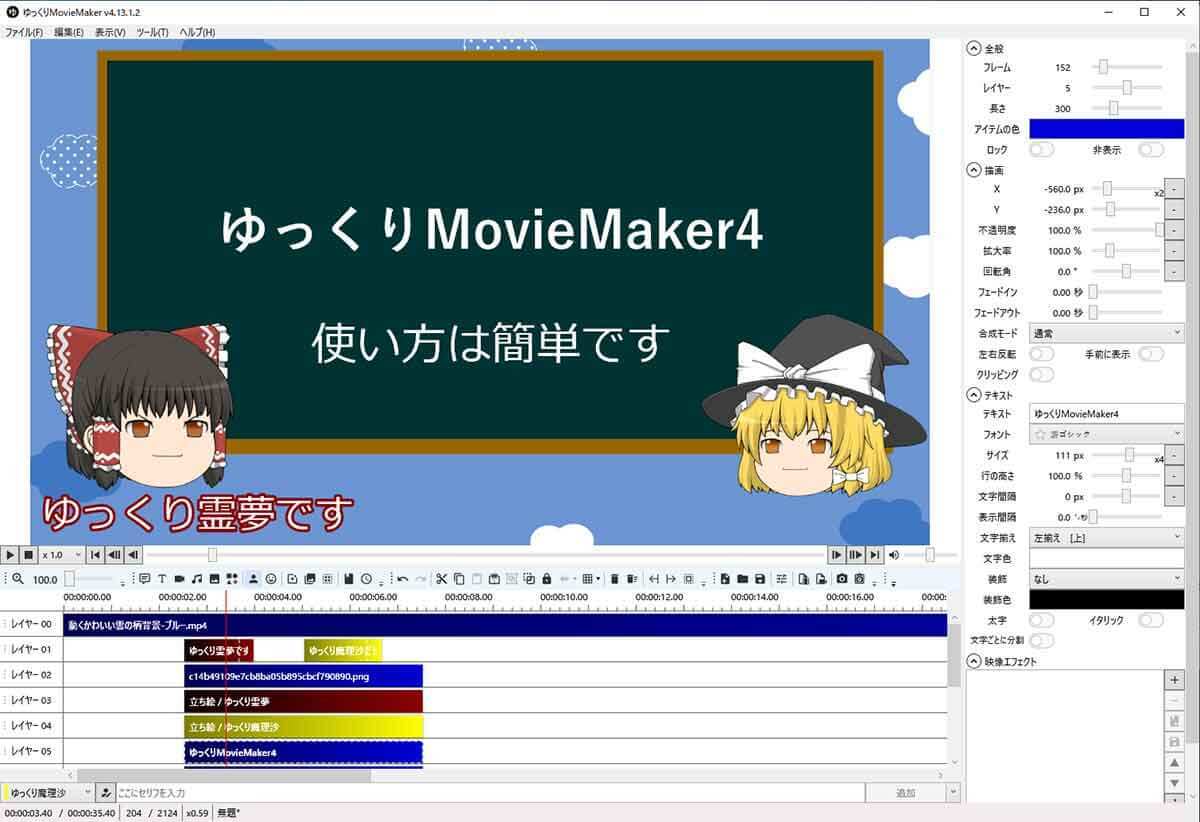The width and height of the screenshot is (1200, 822).
Task: Collapse the テキスト section
Action: (974, 395)
